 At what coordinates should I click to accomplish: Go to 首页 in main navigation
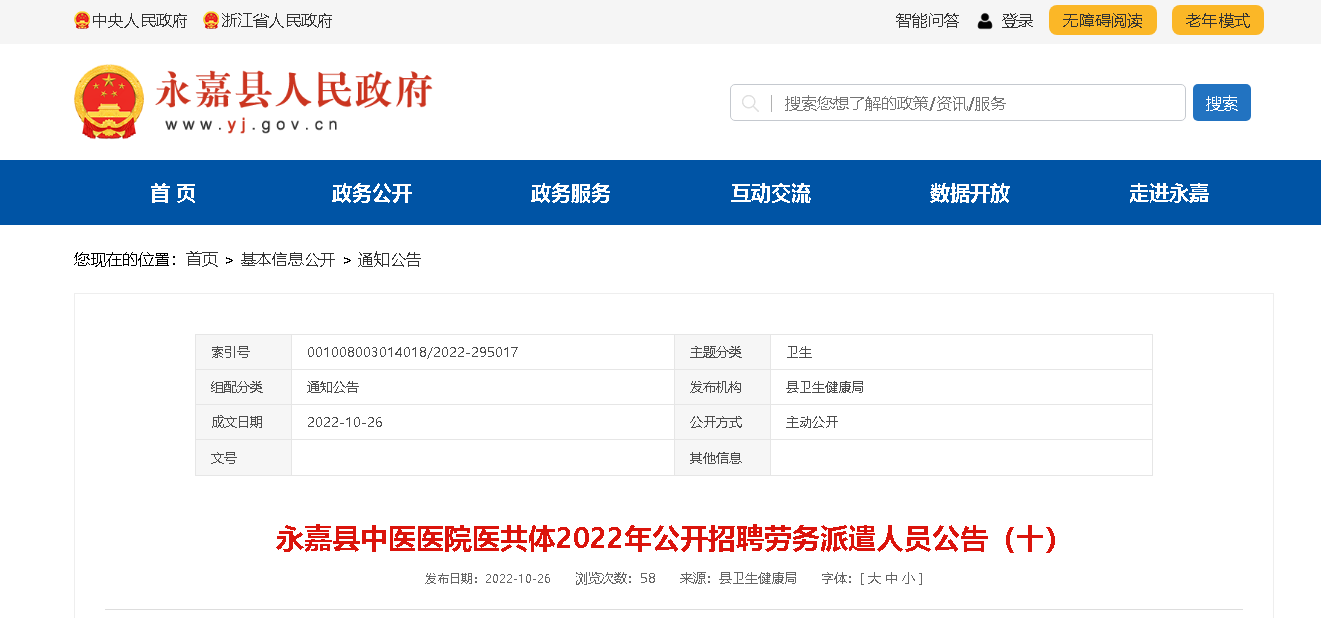tap(173, 194)
